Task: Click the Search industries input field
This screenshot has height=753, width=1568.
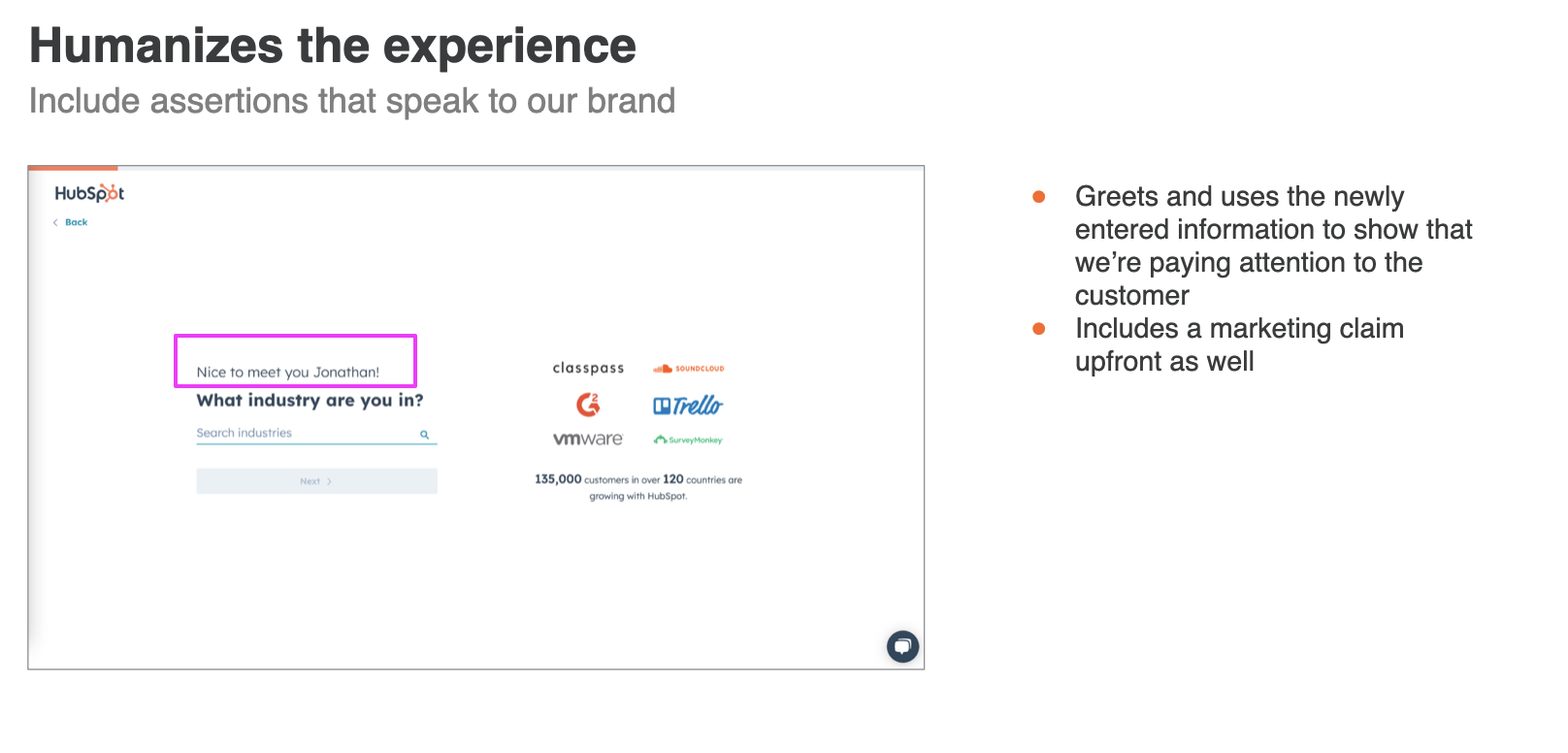Action: (316, 434)
